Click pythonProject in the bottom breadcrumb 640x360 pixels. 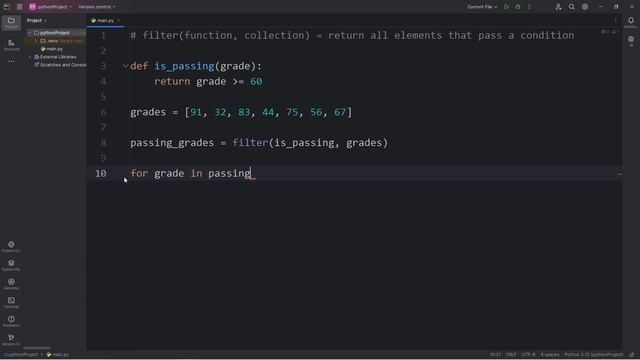point(21,355)
